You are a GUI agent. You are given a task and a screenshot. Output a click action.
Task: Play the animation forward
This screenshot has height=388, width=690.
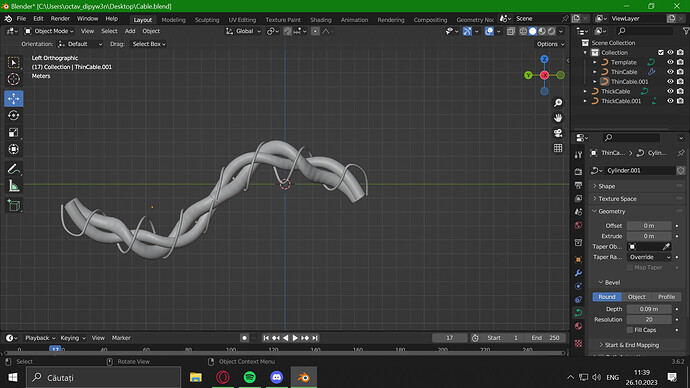pos(295,338)
